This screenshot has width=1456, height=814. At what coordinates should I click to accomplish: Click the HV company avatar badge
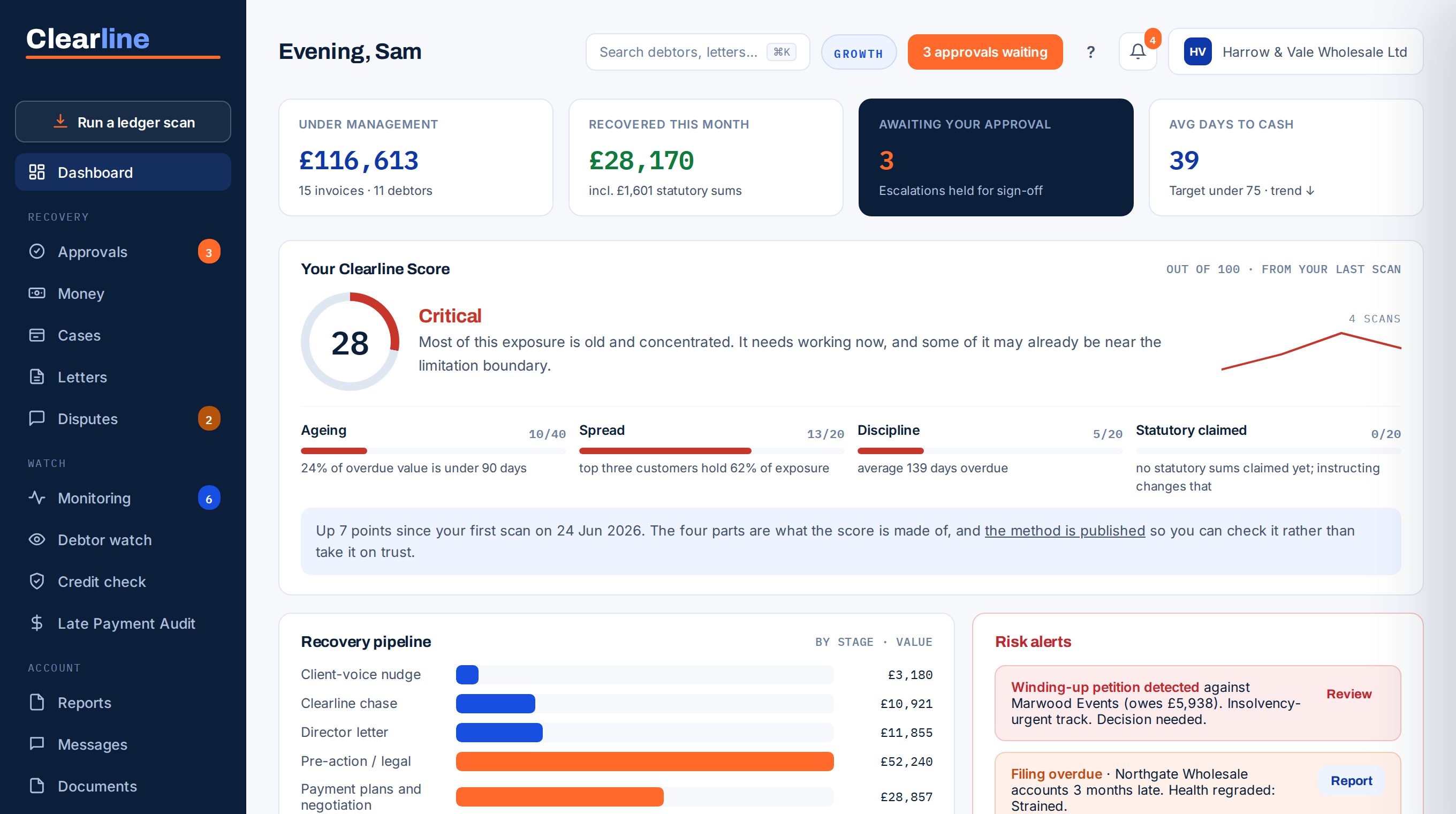click(x=1197, y=51)
